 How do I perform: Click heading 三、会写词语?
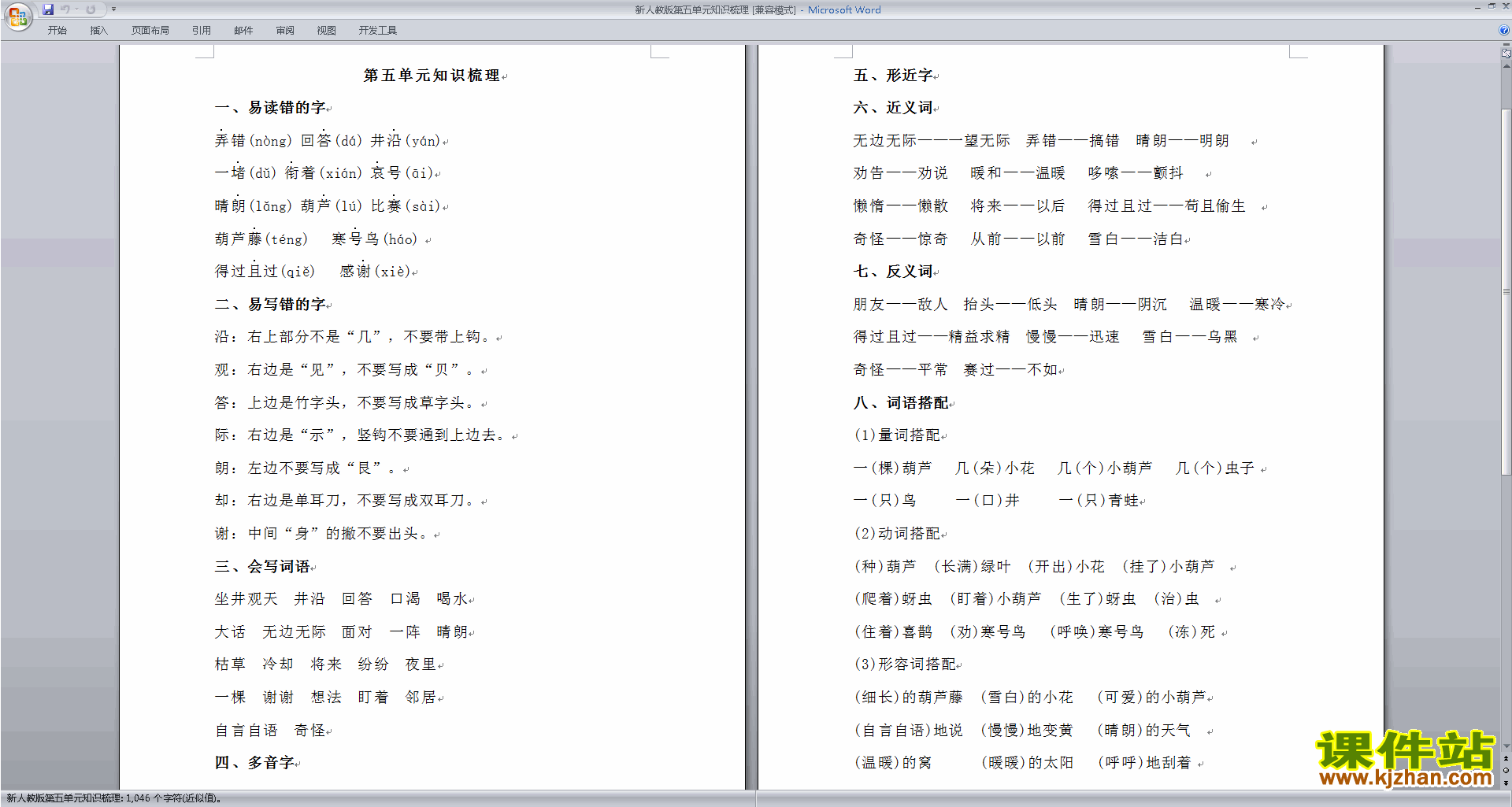[x=262, y=566]
